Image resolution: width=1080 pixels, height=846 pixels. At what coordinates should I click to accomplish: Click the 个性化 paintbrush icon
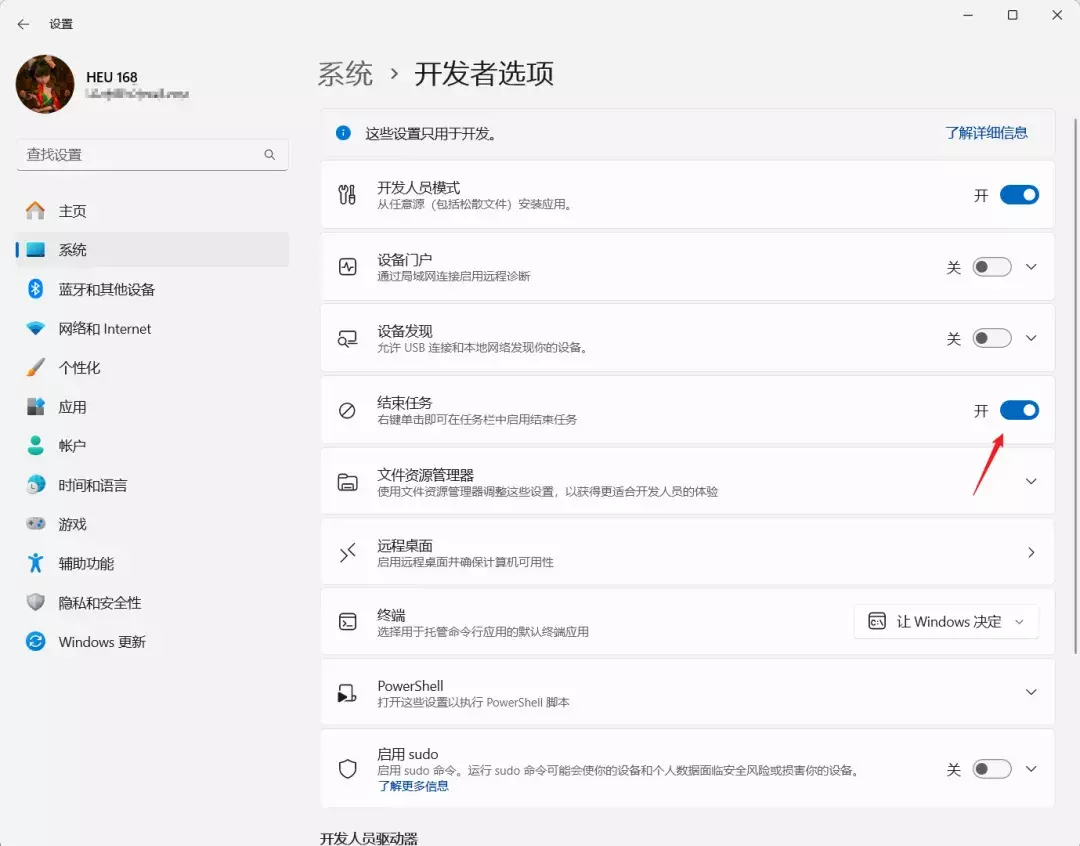click(36, 368)
